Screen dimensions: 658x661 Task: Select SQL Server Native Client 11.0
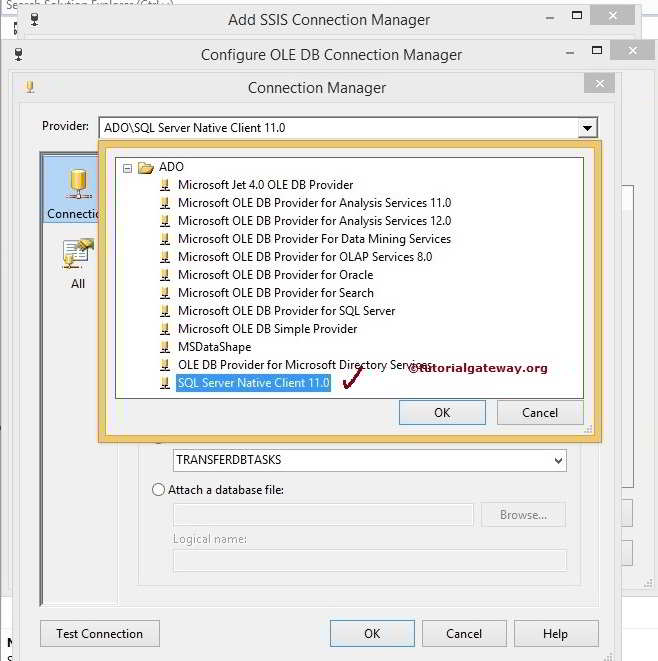[253, 383]
